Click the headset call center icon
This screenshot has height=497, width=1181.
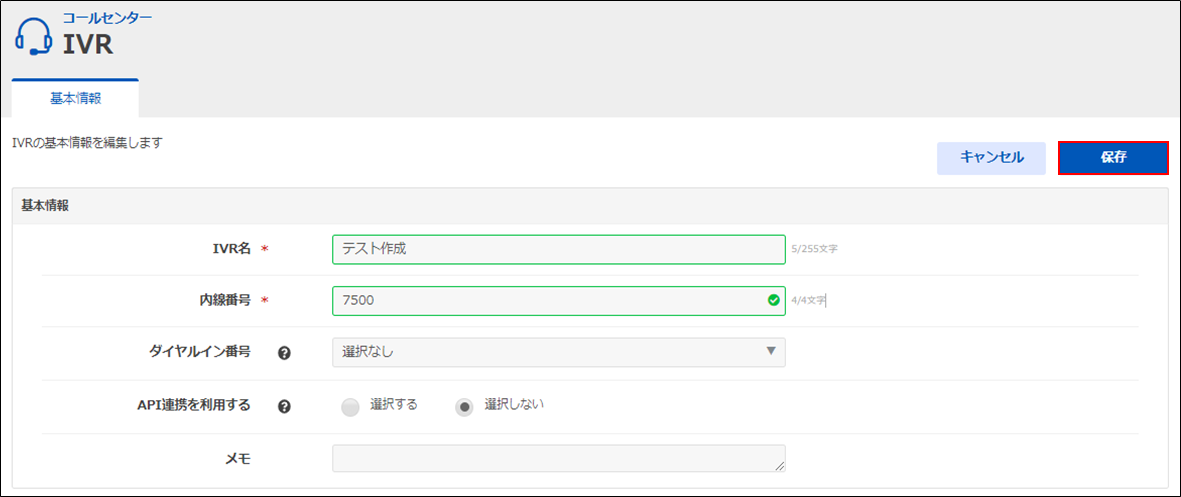[33, 37]
